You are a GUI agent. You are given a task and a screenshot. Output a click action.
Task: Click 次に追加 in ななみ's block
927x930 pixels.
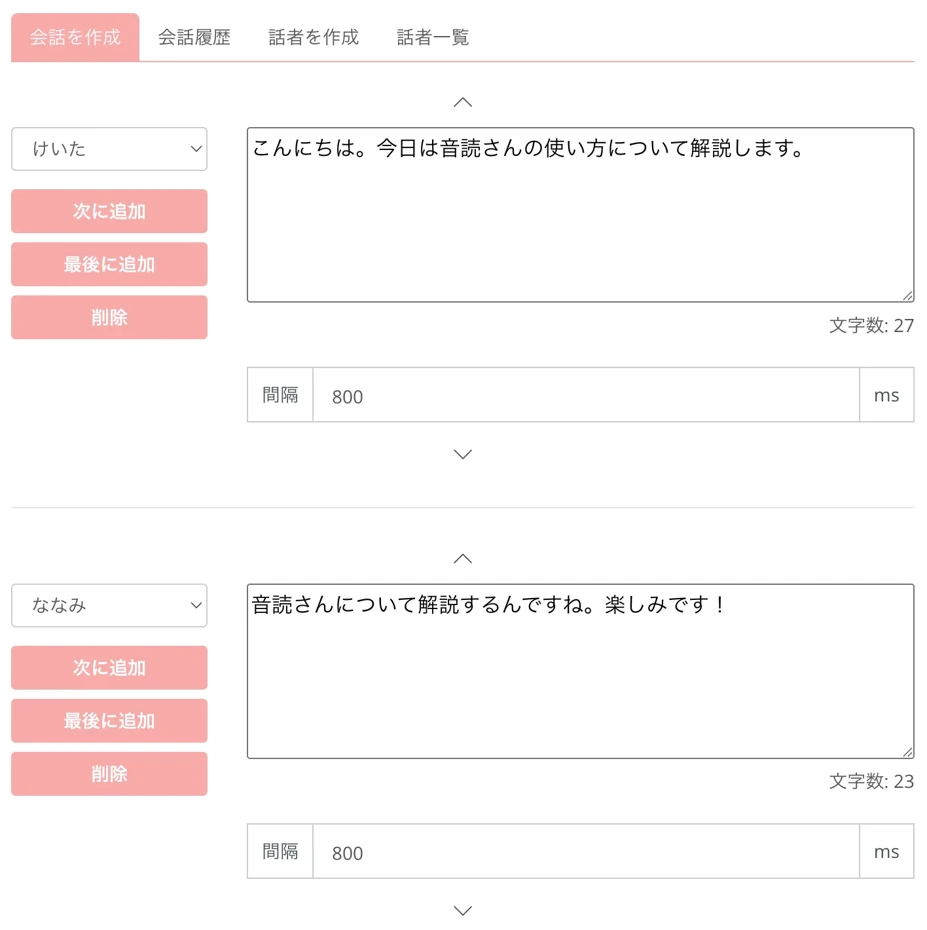[x=109, y=668]
